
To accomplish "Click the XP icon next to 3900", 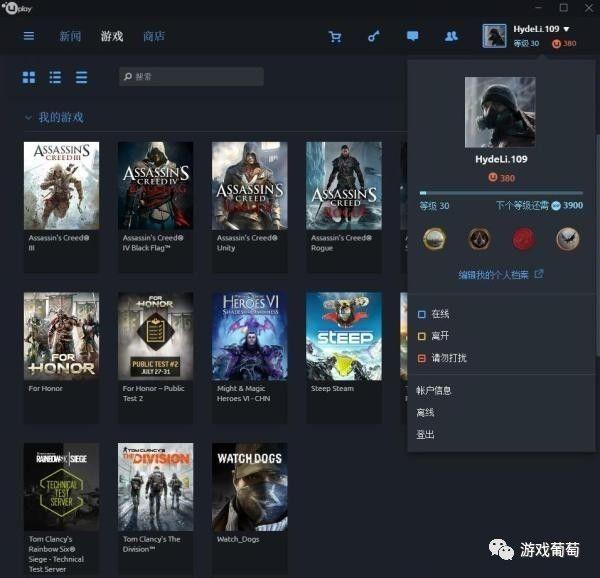I will click(556, 206).
